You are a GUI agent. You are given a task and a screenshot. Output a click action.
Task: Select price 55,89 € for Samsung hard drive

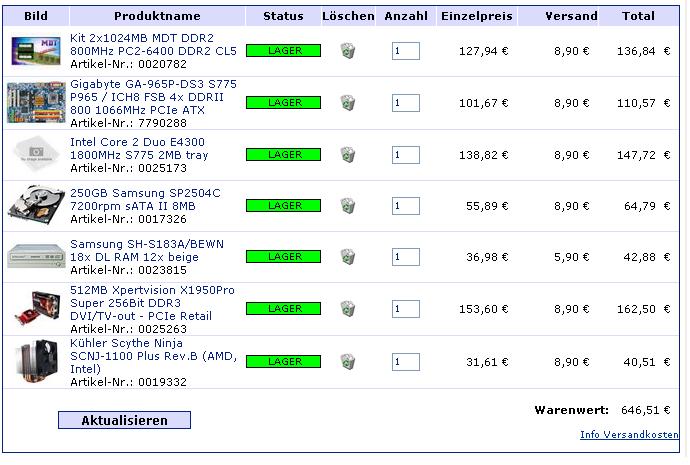click(487, 206)
